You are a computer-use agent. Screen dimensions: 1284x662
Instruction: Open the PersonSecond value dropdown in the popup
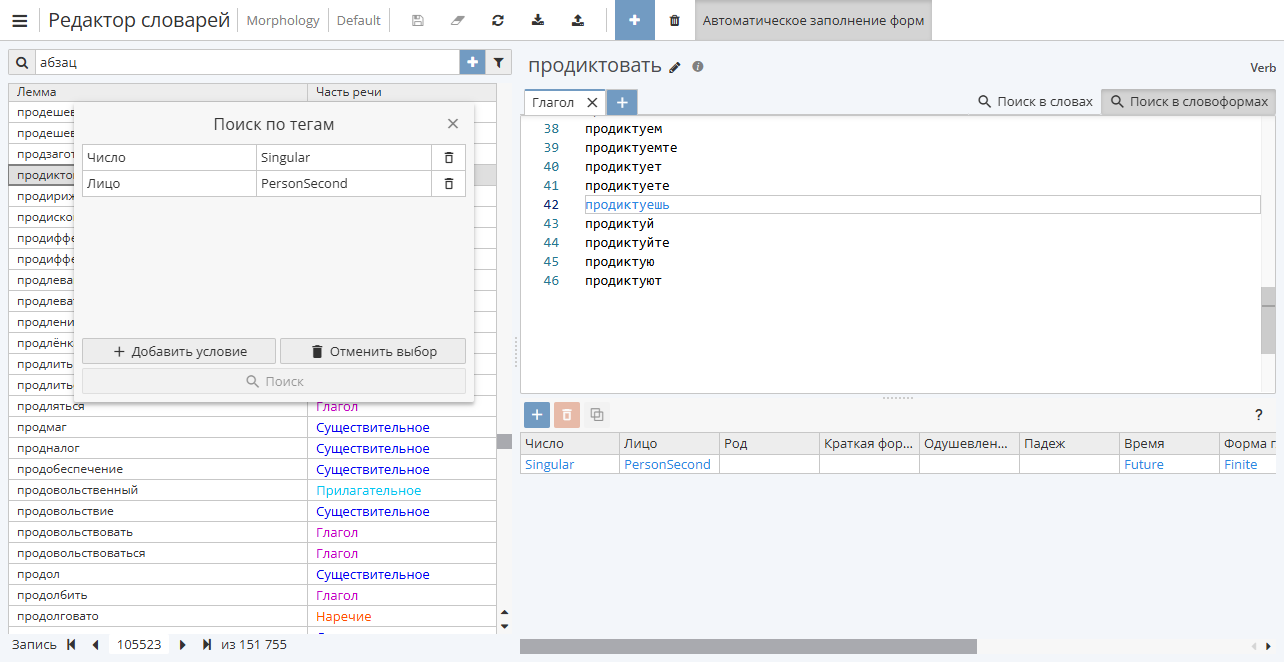coord(344,184)
